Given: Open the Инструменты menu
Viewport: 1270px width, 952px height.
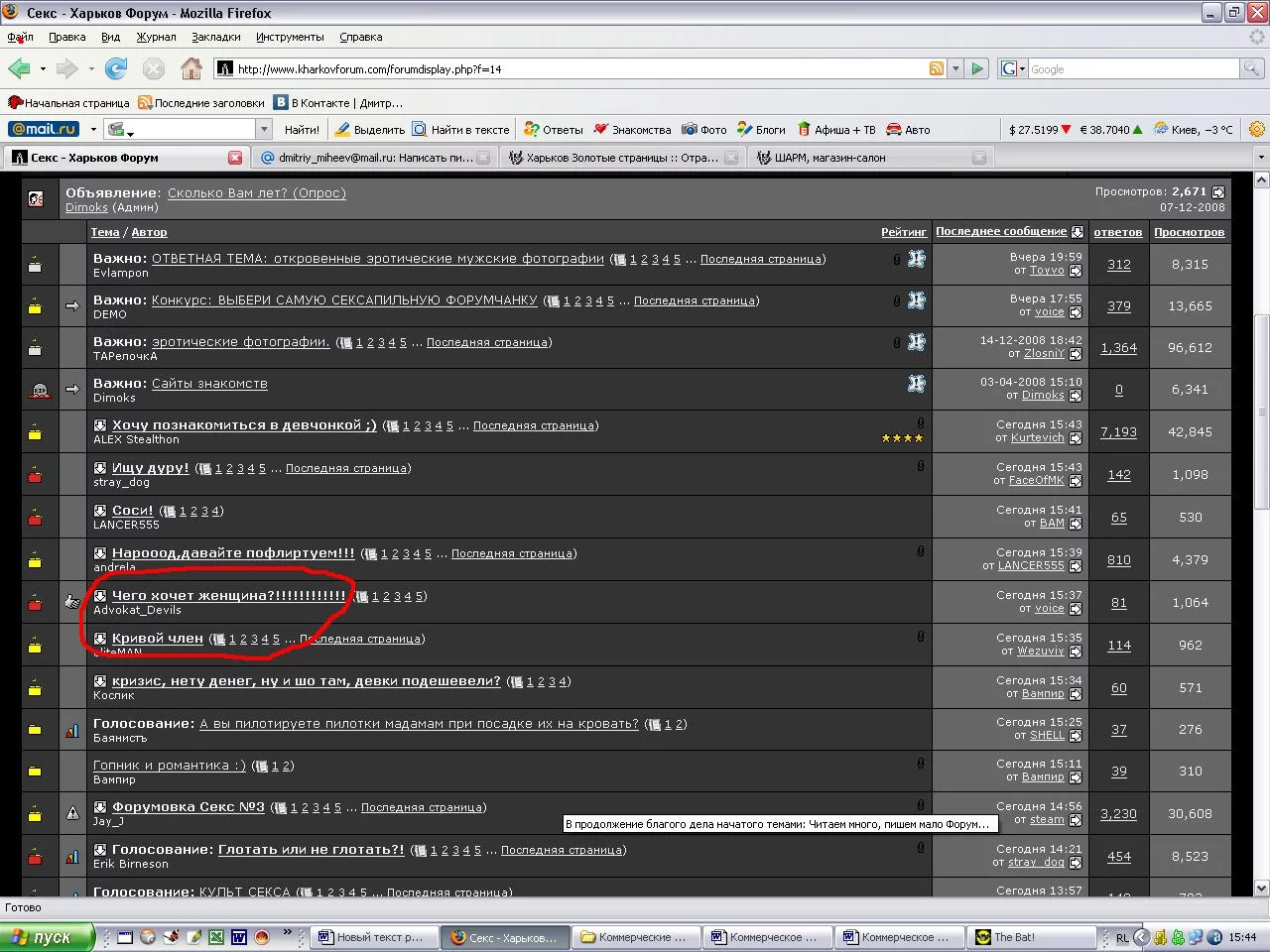Looking at the screenshot, I should pos(290,37).
